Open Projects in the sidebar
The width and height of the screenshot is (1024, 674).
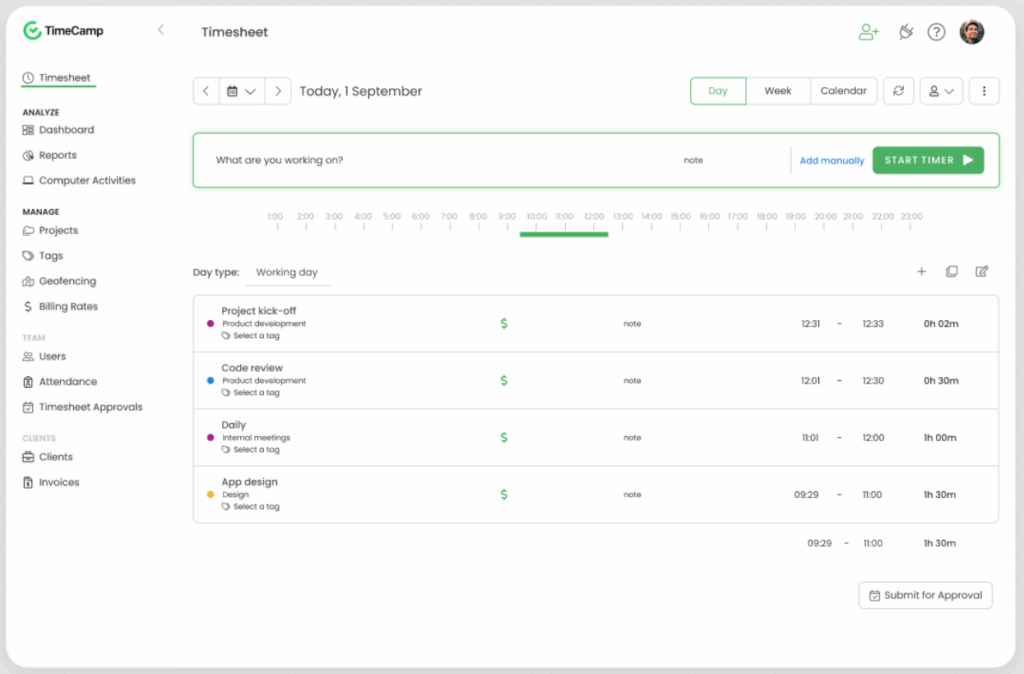50,231
